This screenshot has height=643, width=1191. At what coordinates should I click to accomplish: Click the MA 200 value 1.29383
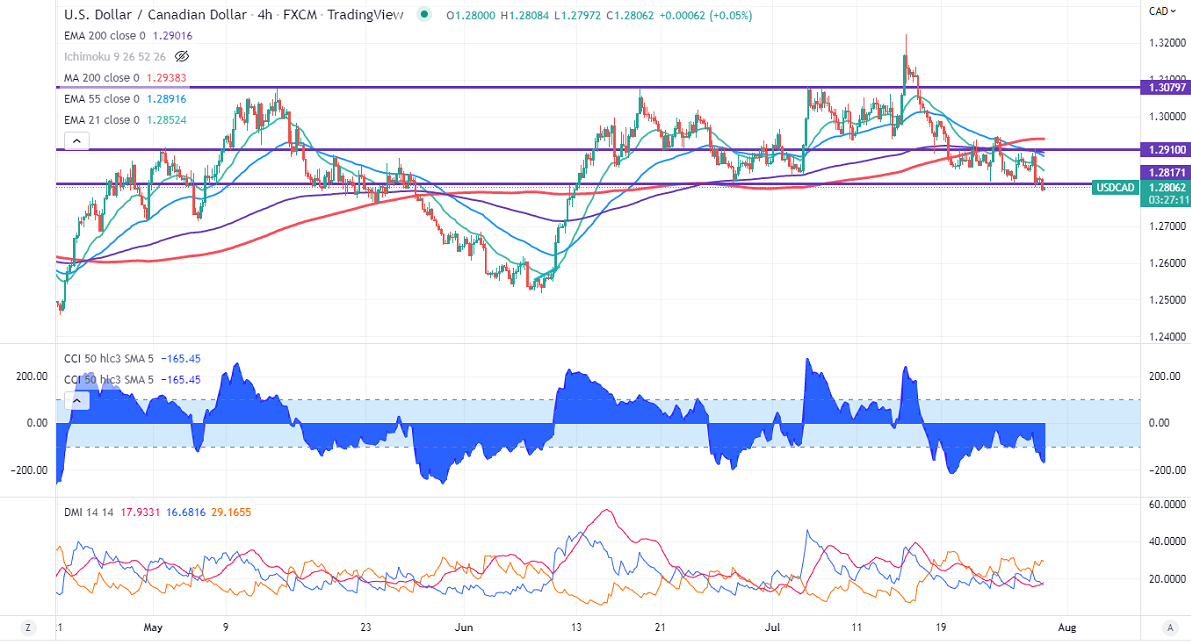pos(166,77)
